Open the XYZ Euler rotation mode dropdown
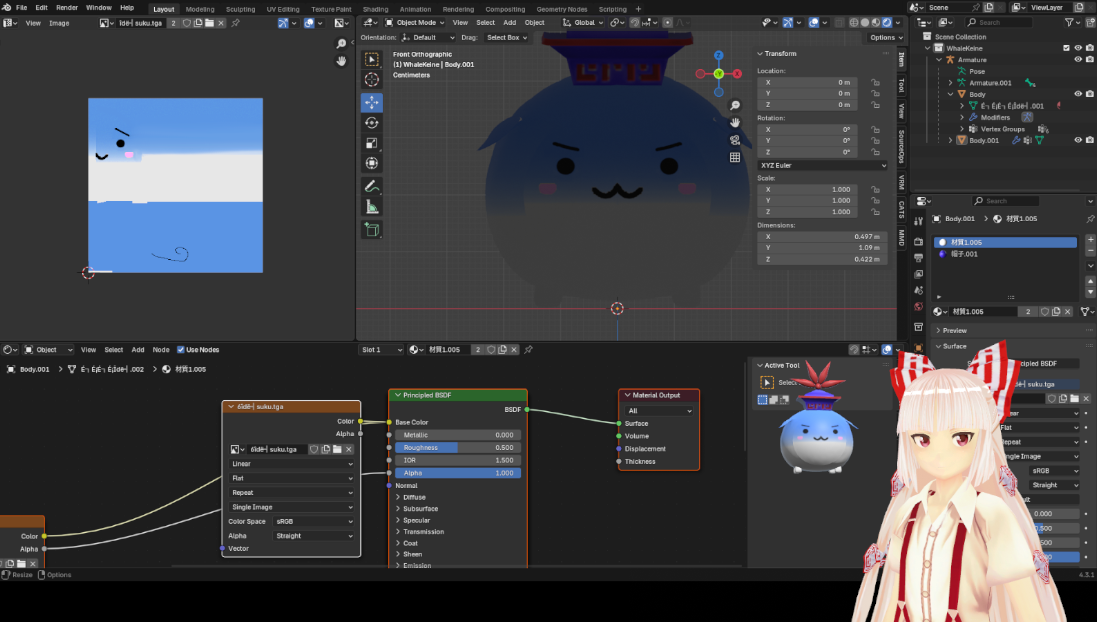 tap(821, 165)
